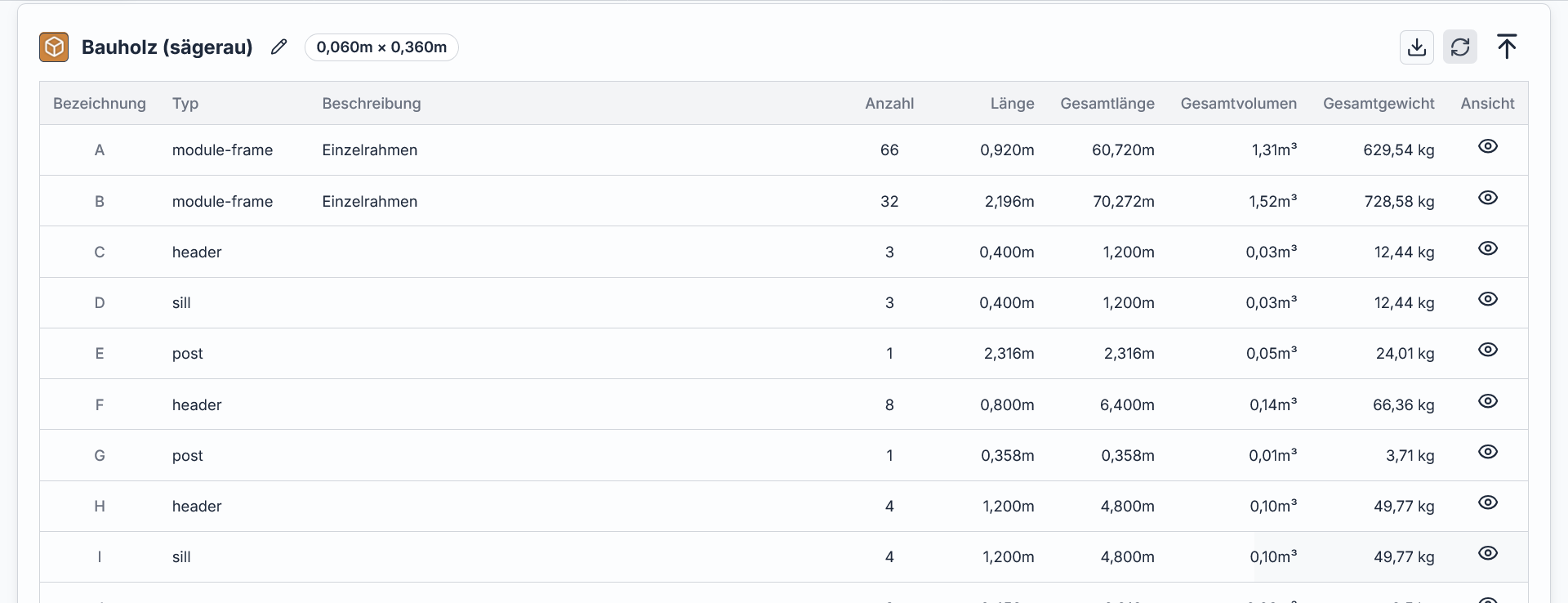Refresh the Bauholz table data
Image resolution: width=1568 pixels, height=603 pixels.
[x=1460, y=47]
